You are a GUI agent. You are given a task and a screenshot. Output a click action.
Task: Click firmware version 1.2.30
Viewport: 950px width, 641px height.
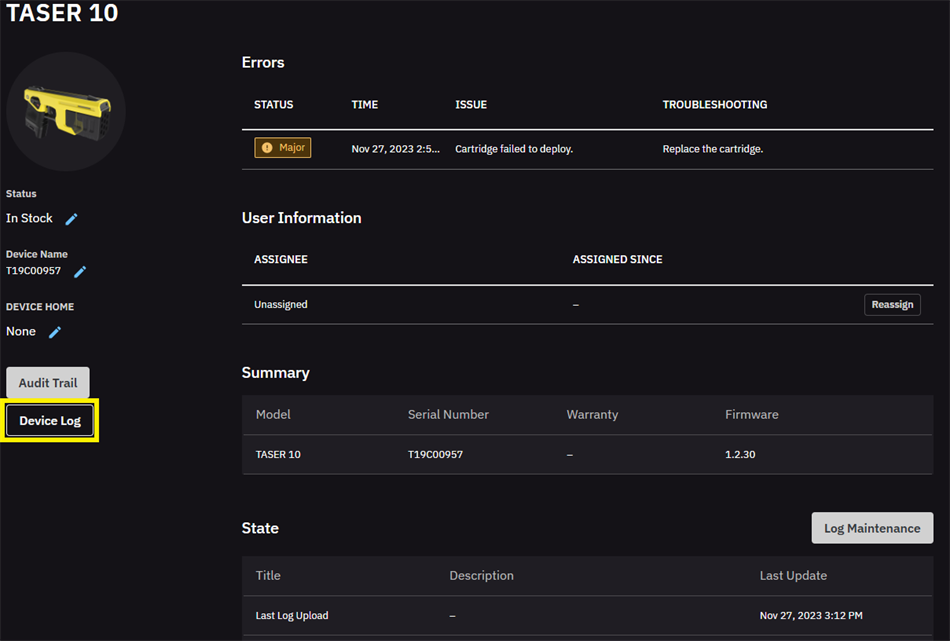[x=740, y=454]
